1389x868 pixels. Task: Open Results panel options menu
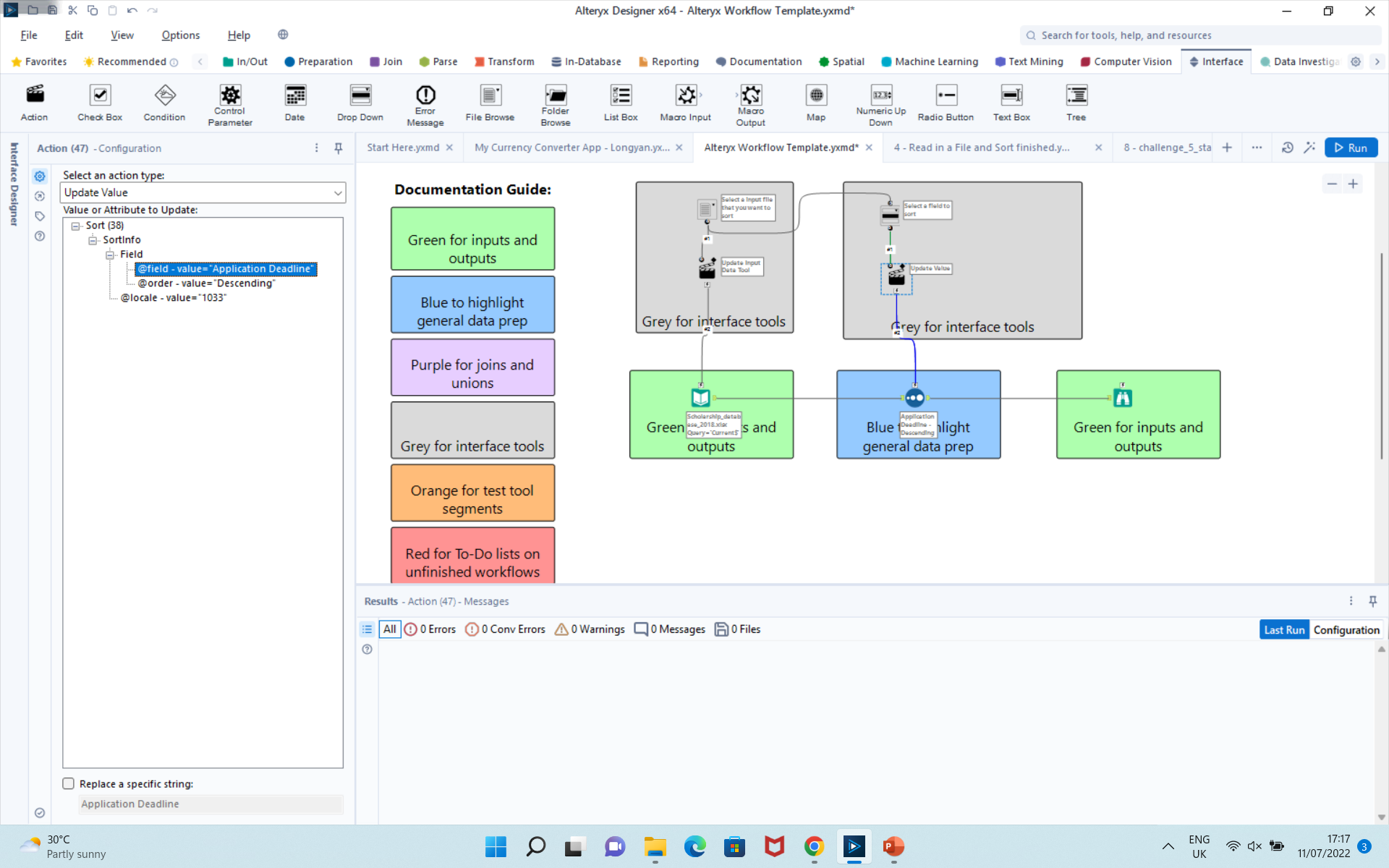tap(1351, 601)
